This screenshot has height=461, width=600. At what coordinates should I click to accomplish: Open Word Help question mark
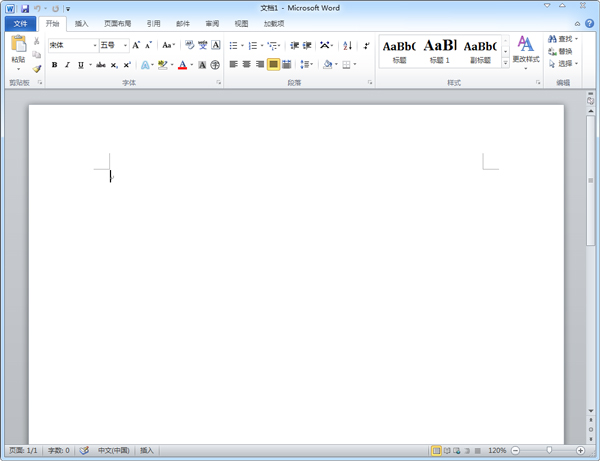[589, 23]
